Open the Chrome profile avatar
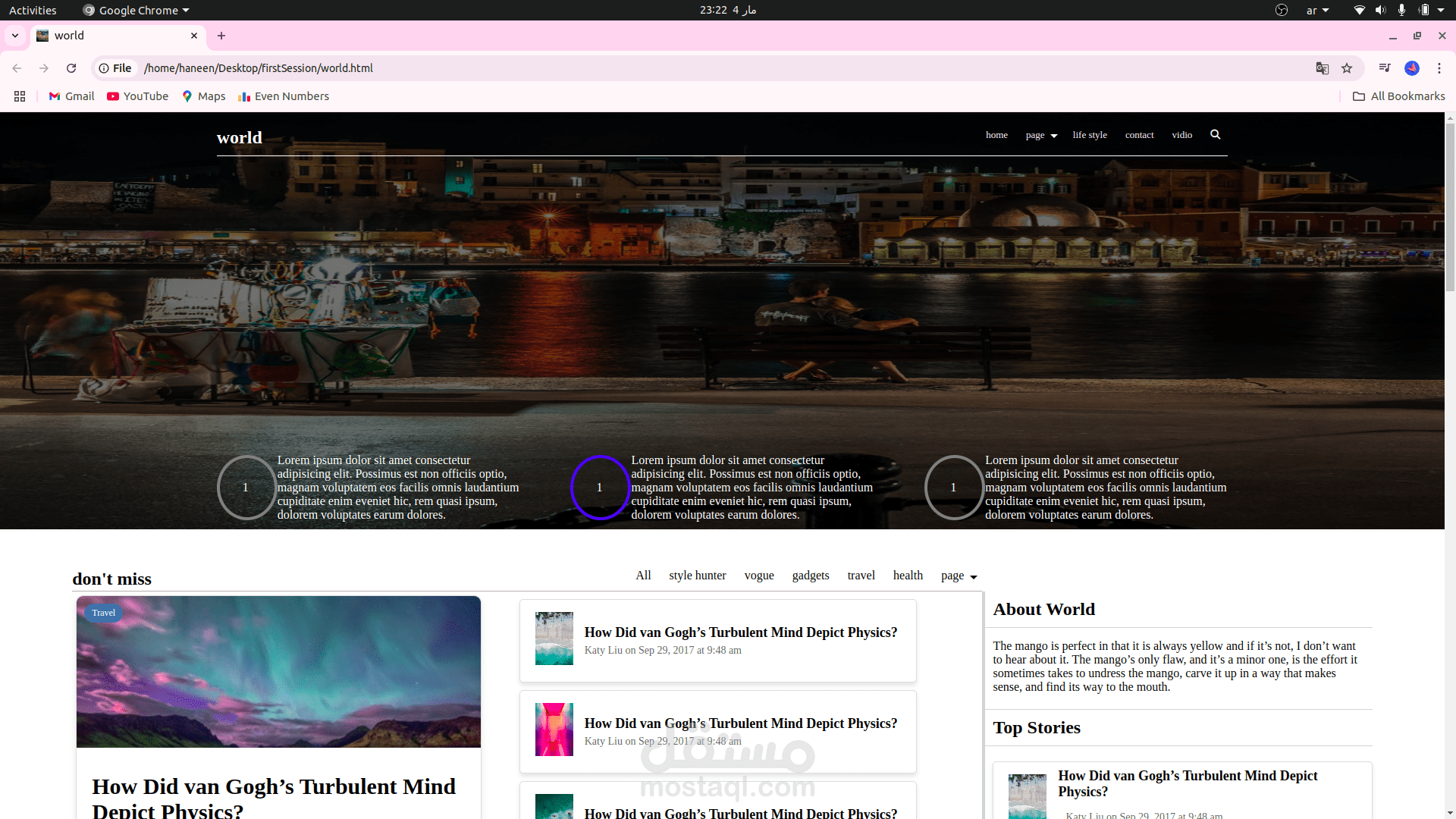Viewport: 1456px width, 819px height. tap(1412, 68)
